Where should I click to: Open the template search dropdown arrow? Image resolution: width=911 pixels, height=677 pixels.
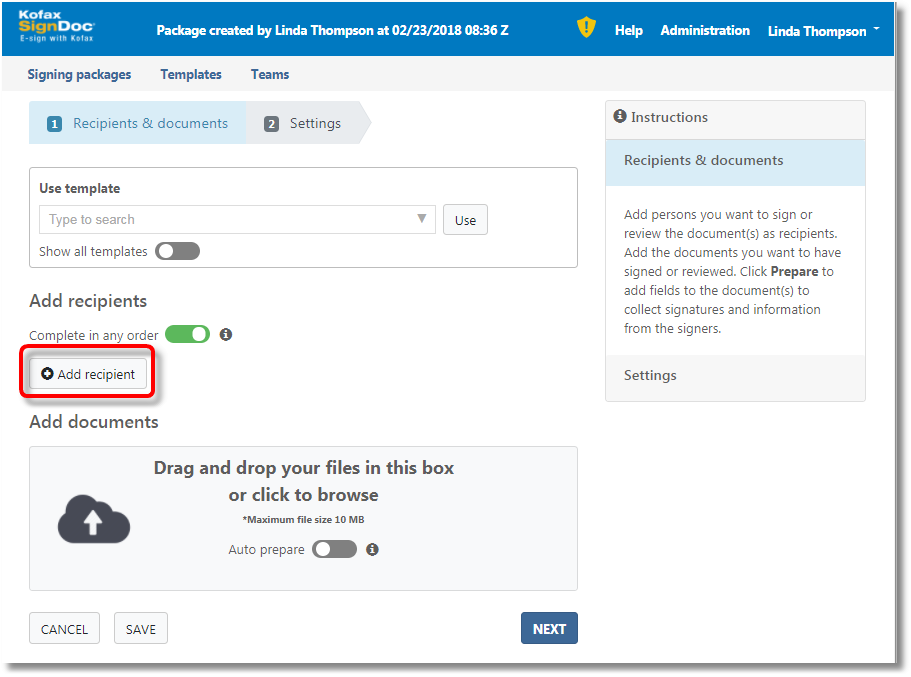(x=422, y=219)
